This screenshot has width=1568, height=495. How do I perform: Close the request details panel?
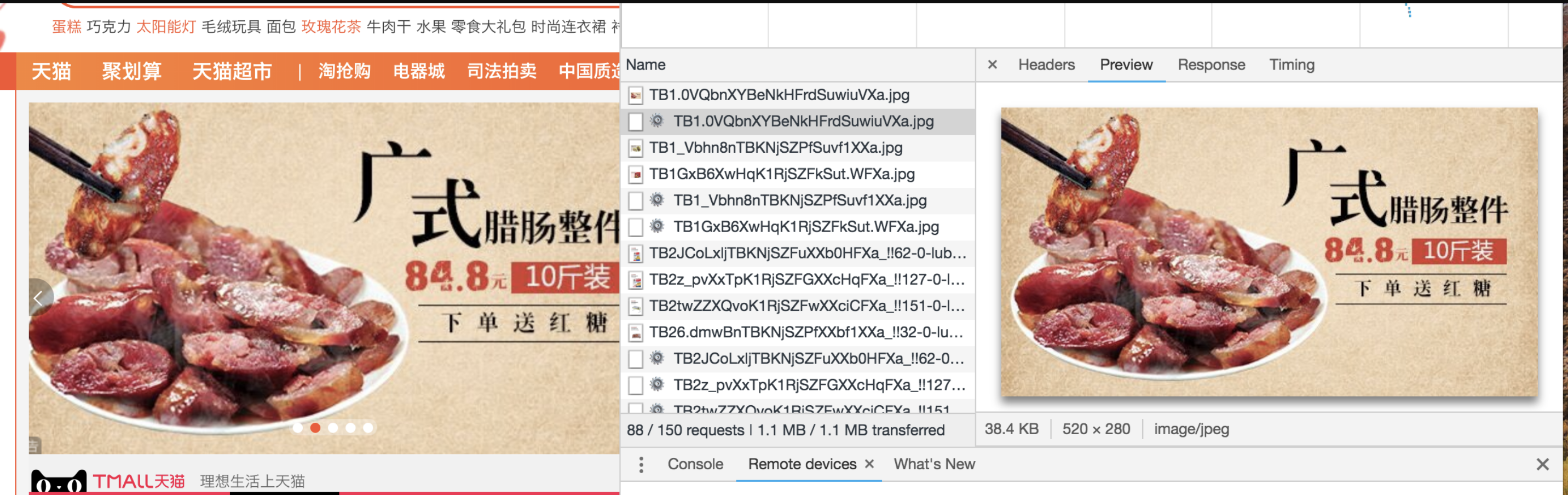pos(992,65)
